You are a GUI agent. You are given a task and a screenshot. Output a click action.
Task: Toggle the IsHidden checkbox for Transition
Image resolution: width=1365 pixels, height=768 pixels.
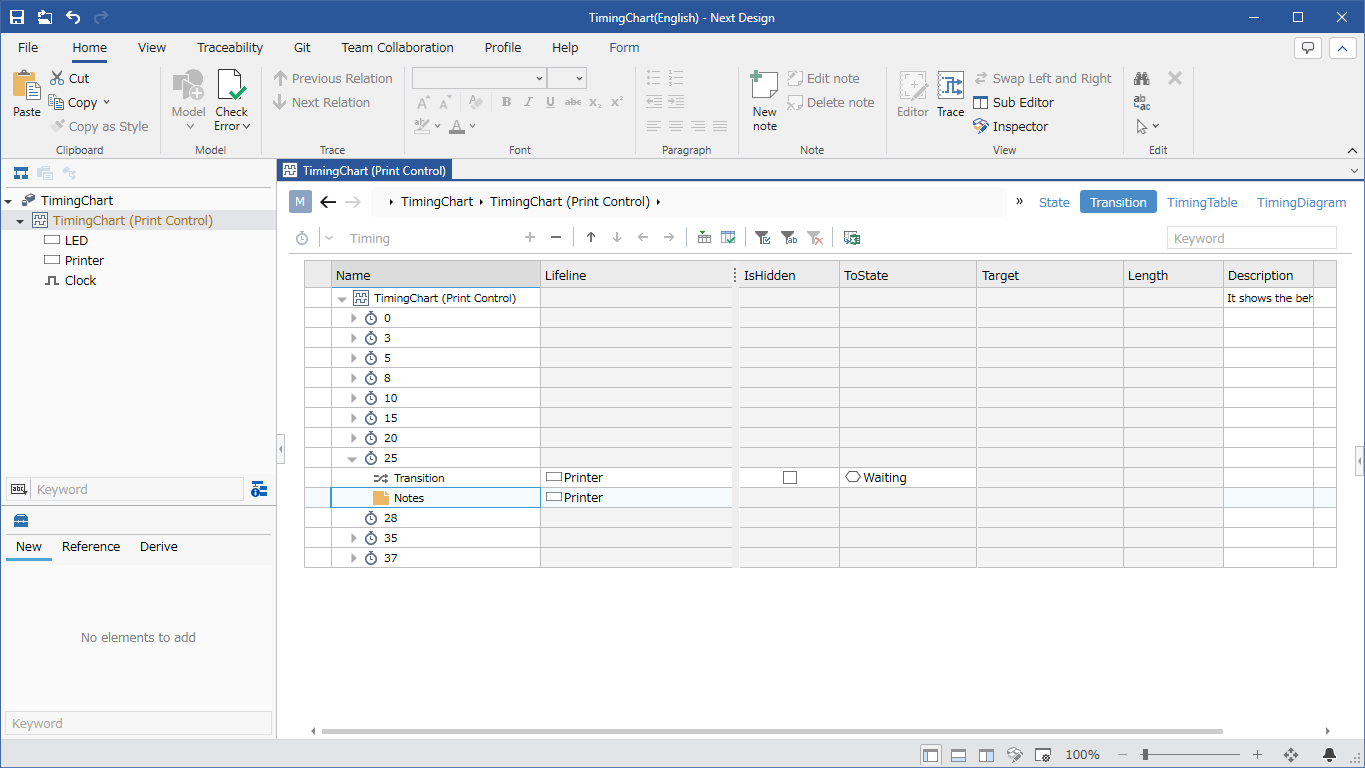pos(790,478)
